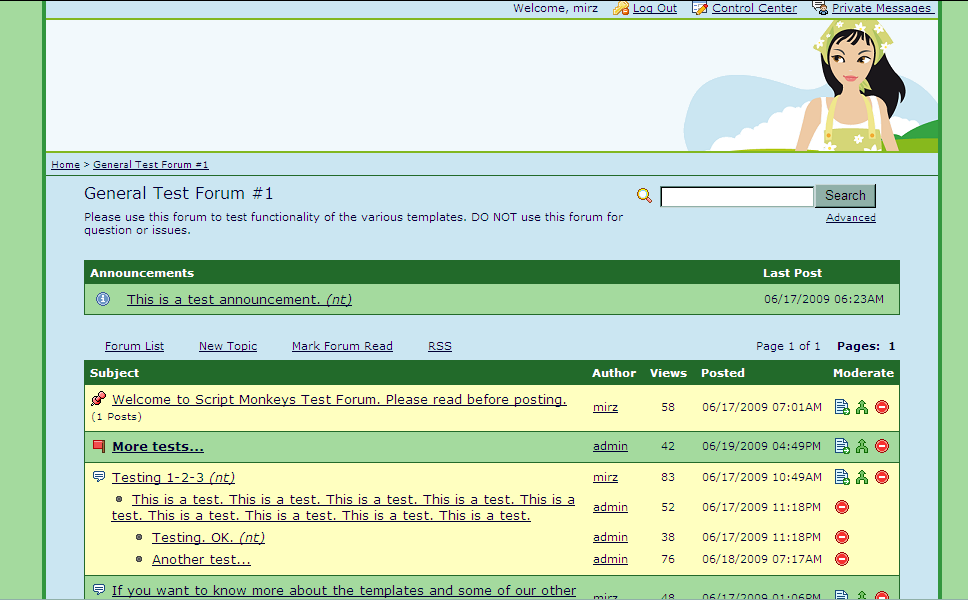Open the 'Testing. OK.' reply

[208, 537]
